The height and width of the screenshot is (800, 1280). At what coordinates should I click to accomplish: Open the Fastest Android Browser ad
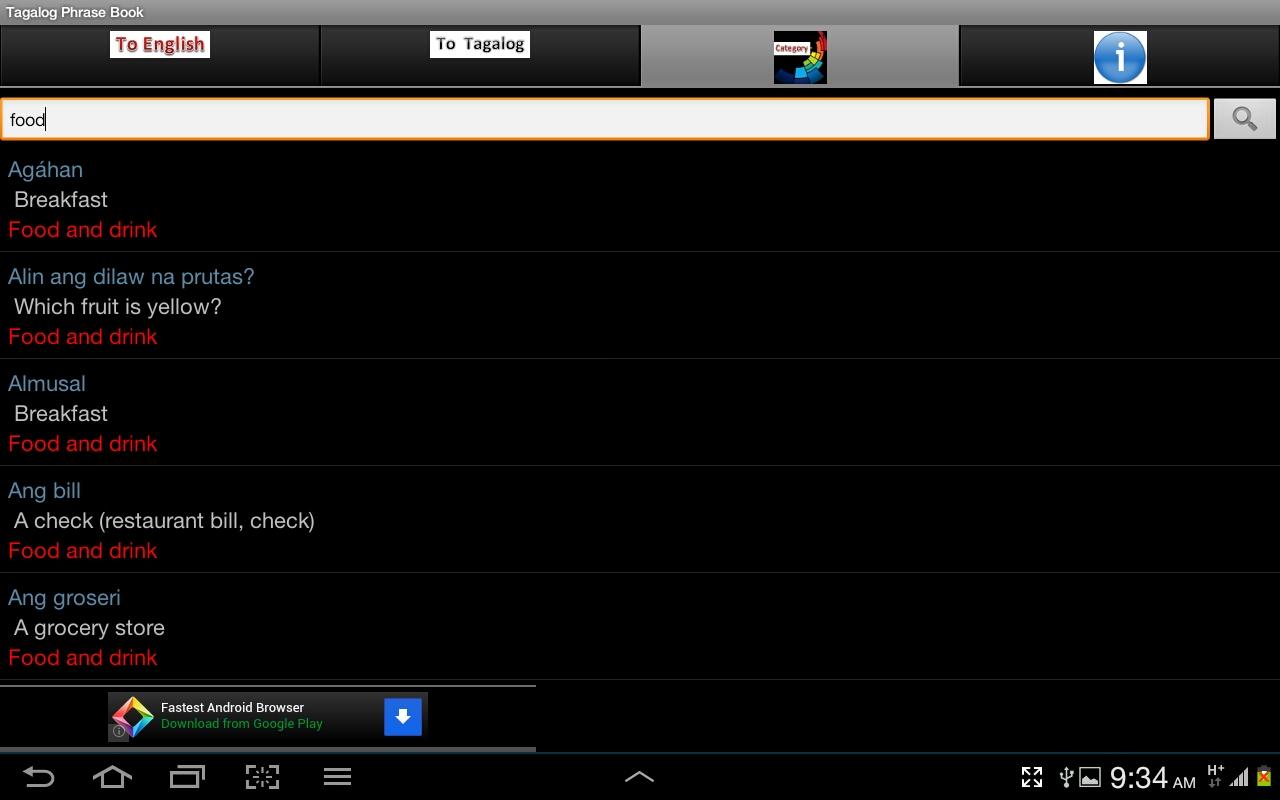coord(268,716)
